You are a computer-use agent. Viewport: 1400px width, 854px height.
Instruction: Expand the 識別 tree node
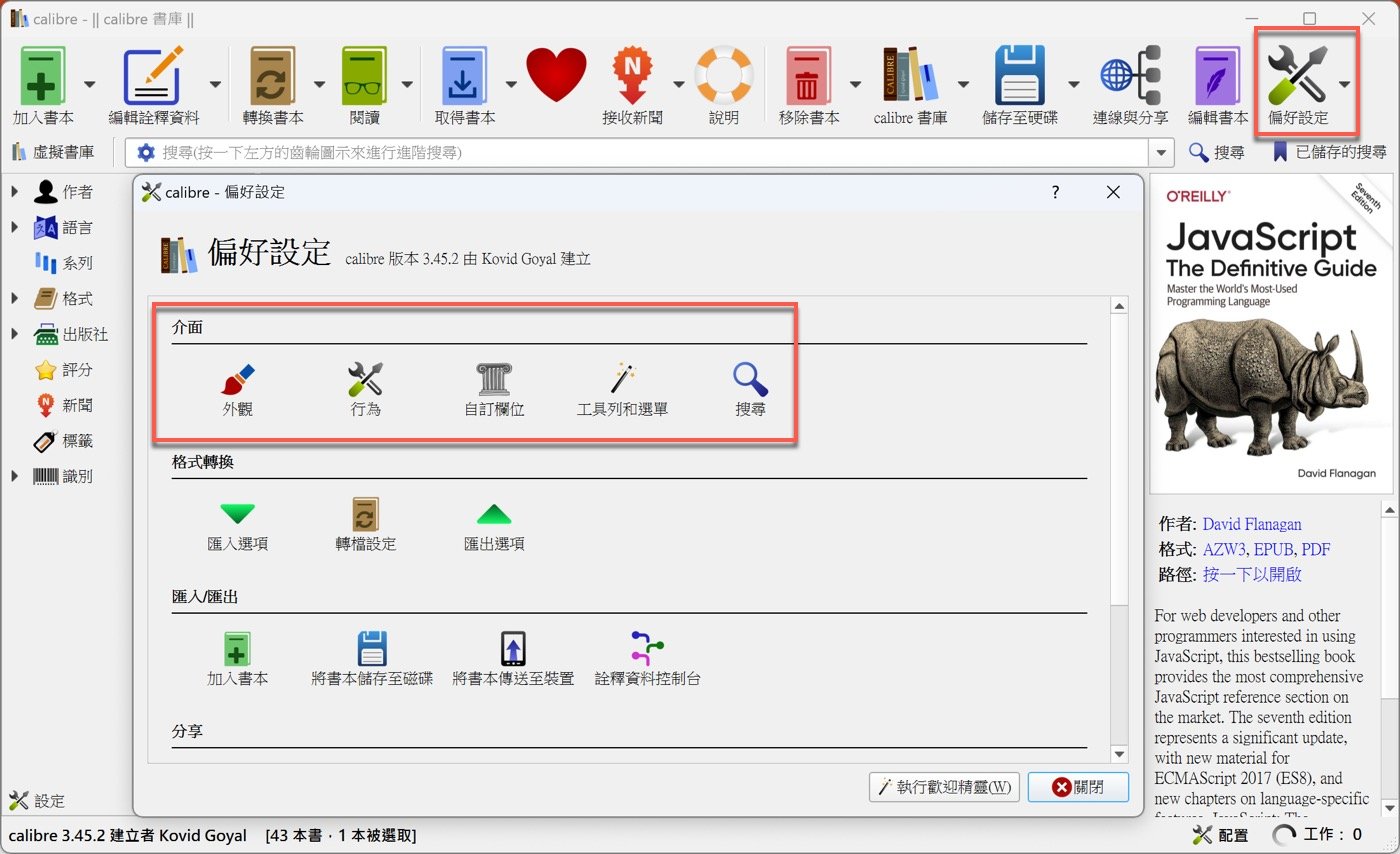click(x=15, y=476)
